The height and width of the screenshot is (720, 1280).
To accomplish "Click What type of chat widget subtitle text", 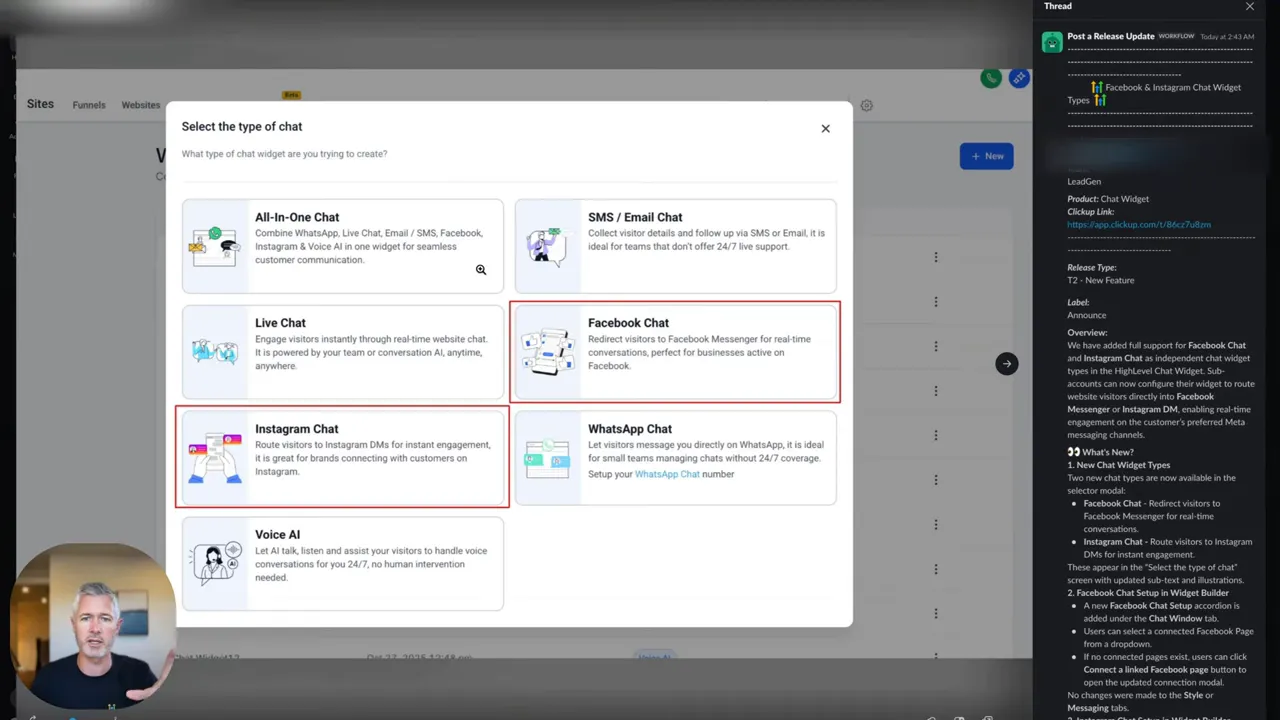I will pos(284,154).
